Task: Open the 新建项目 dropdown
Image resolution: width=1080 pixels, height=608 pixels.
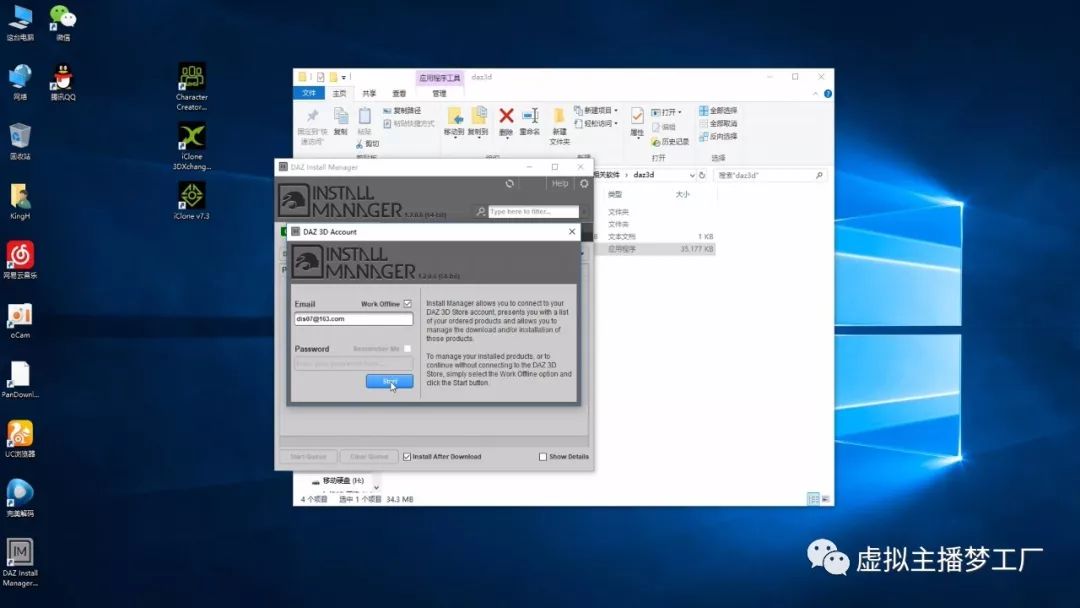Action: point(596,110)
